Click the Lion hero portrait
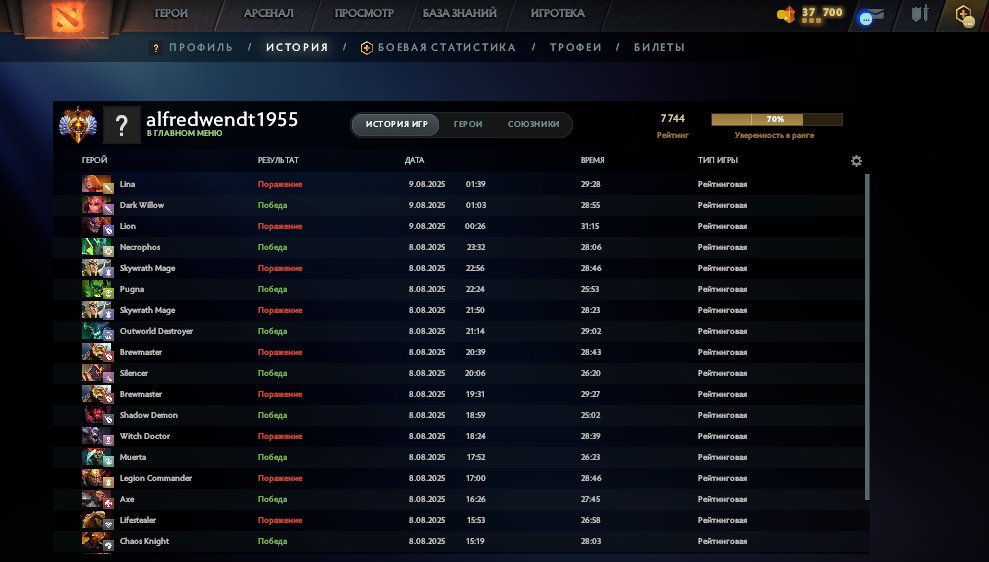989x562 pixels. tap(97, 226)
